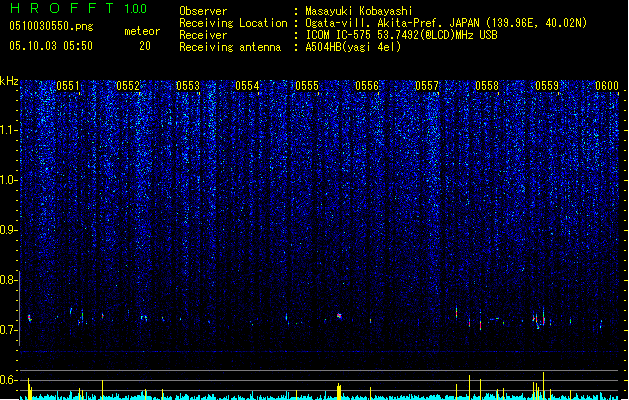This screenshot has width=629, height=400.
Task: Click the location text Ogata-vill. Akita-Pref. JAPAN
Action: tap(392, 23)
